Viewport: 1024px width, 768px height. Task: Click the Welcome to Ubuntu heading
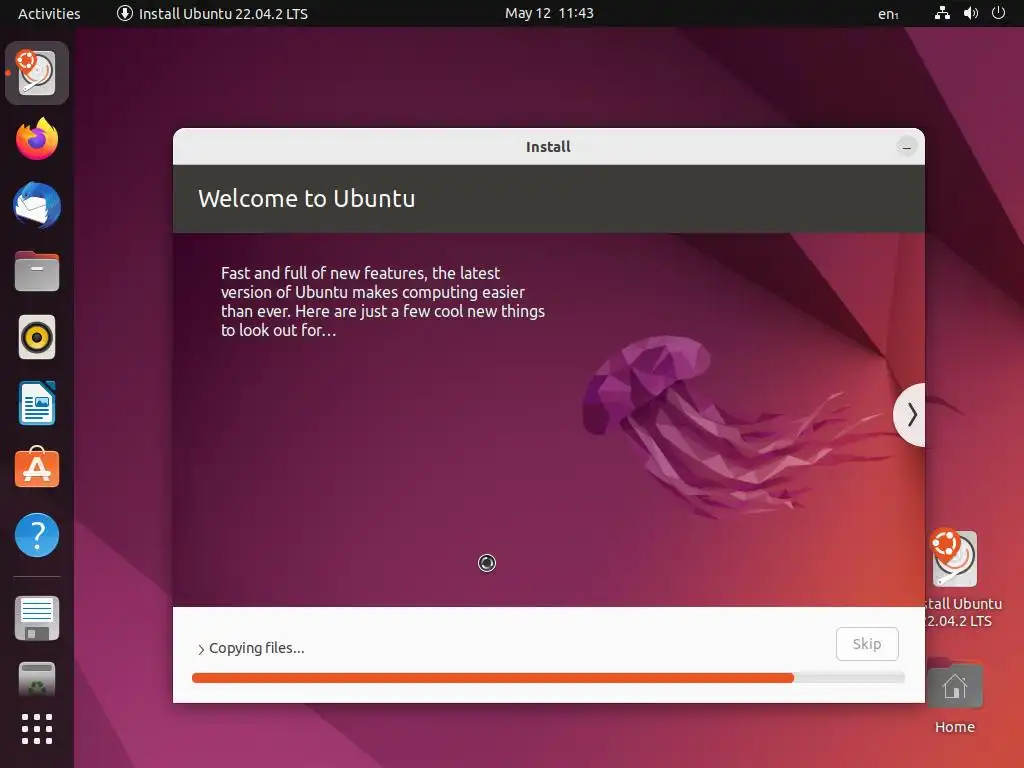coord(306,199)
